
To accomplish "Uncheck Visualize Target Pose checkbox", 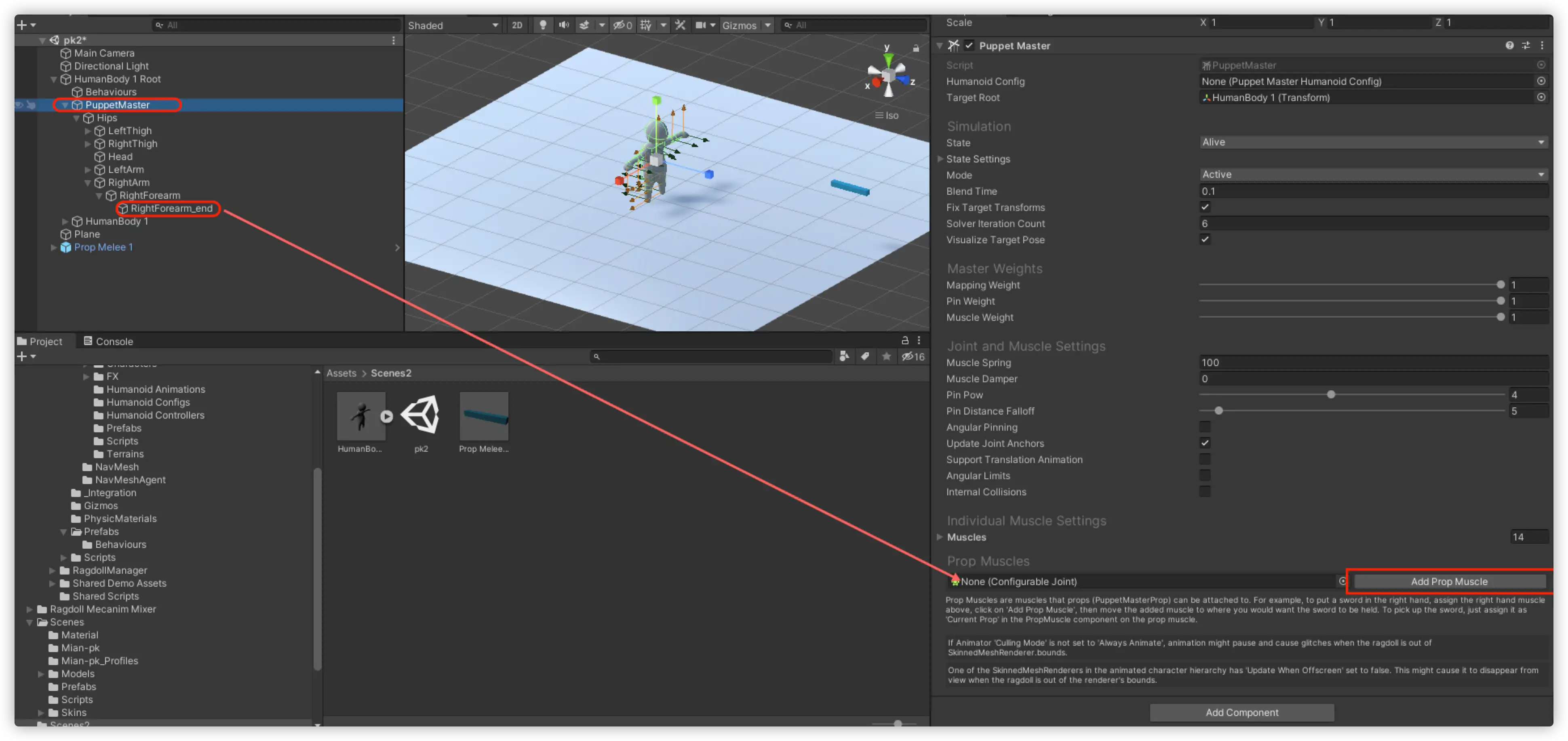I will [1205, 240].
